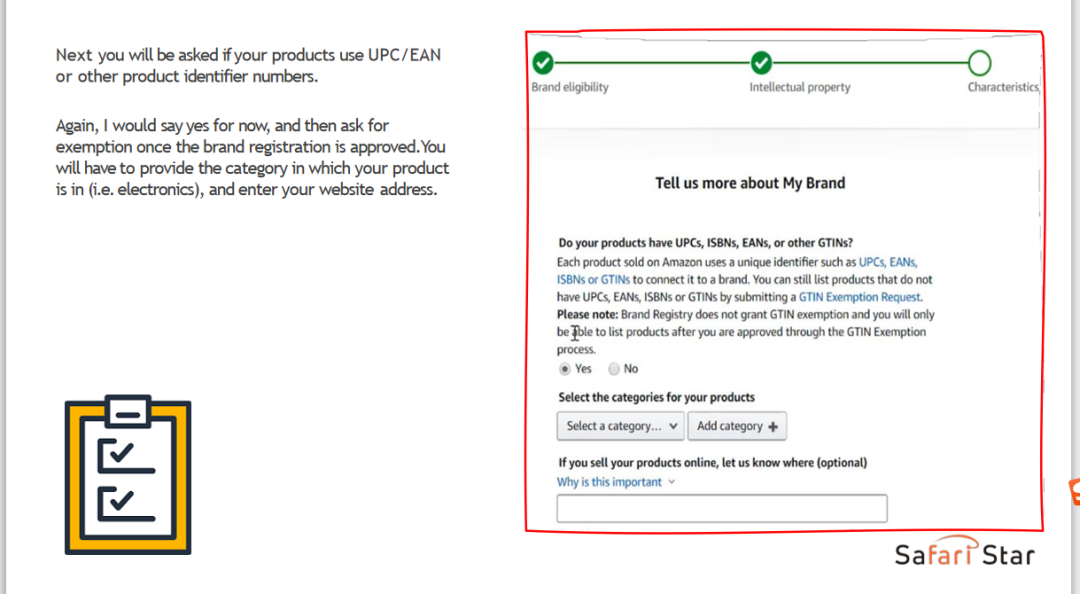
Task: Focus the online store website input field
Action: [721, 509]
